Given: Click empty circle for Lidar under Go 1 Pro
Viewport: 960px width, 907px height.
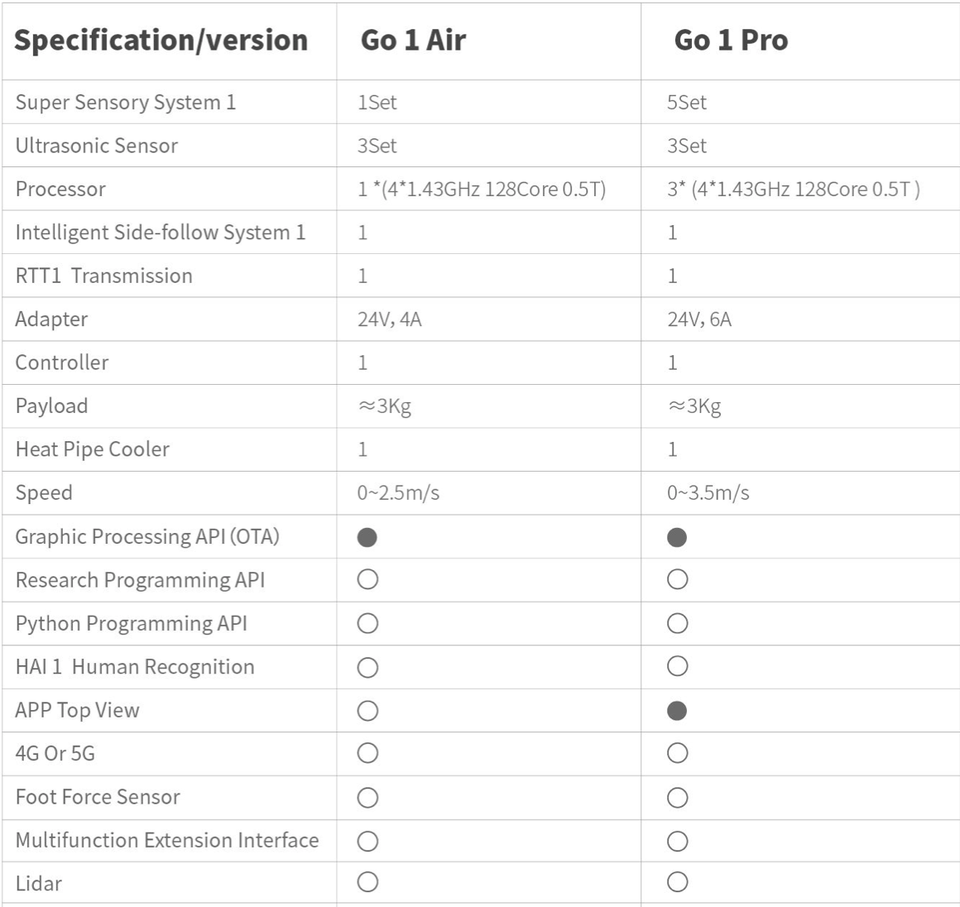Looking at the screenshot, I should click(x=677, y=882).
